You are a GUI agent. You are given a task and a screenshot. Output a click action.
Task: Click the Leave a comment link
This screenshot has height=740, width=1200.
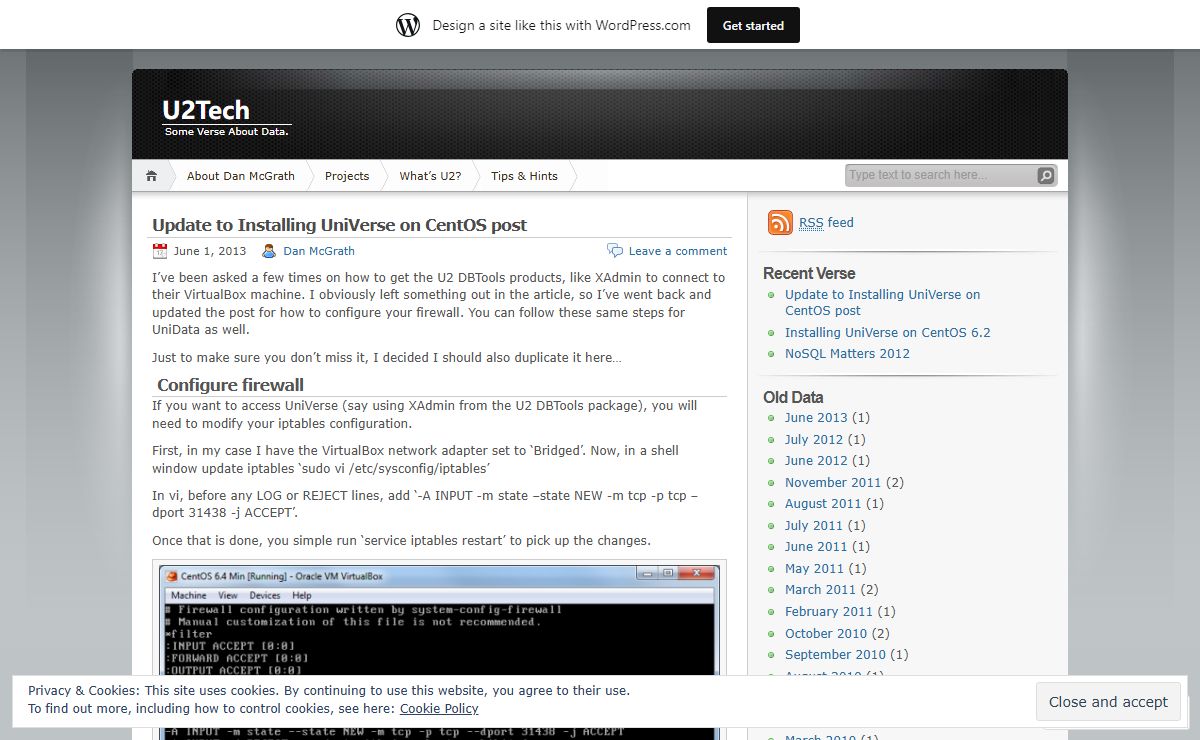[678, 251]
